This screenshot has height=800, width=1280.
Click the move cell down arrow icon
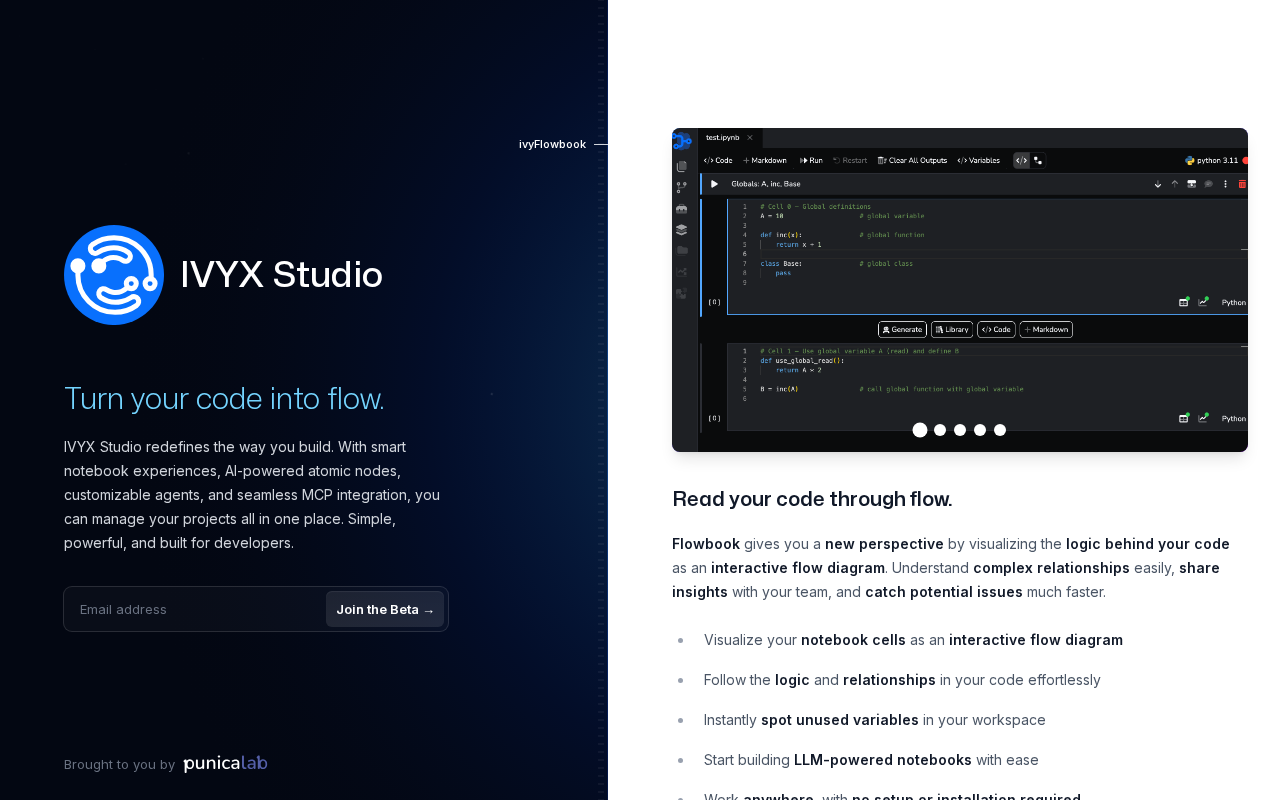1158,184
